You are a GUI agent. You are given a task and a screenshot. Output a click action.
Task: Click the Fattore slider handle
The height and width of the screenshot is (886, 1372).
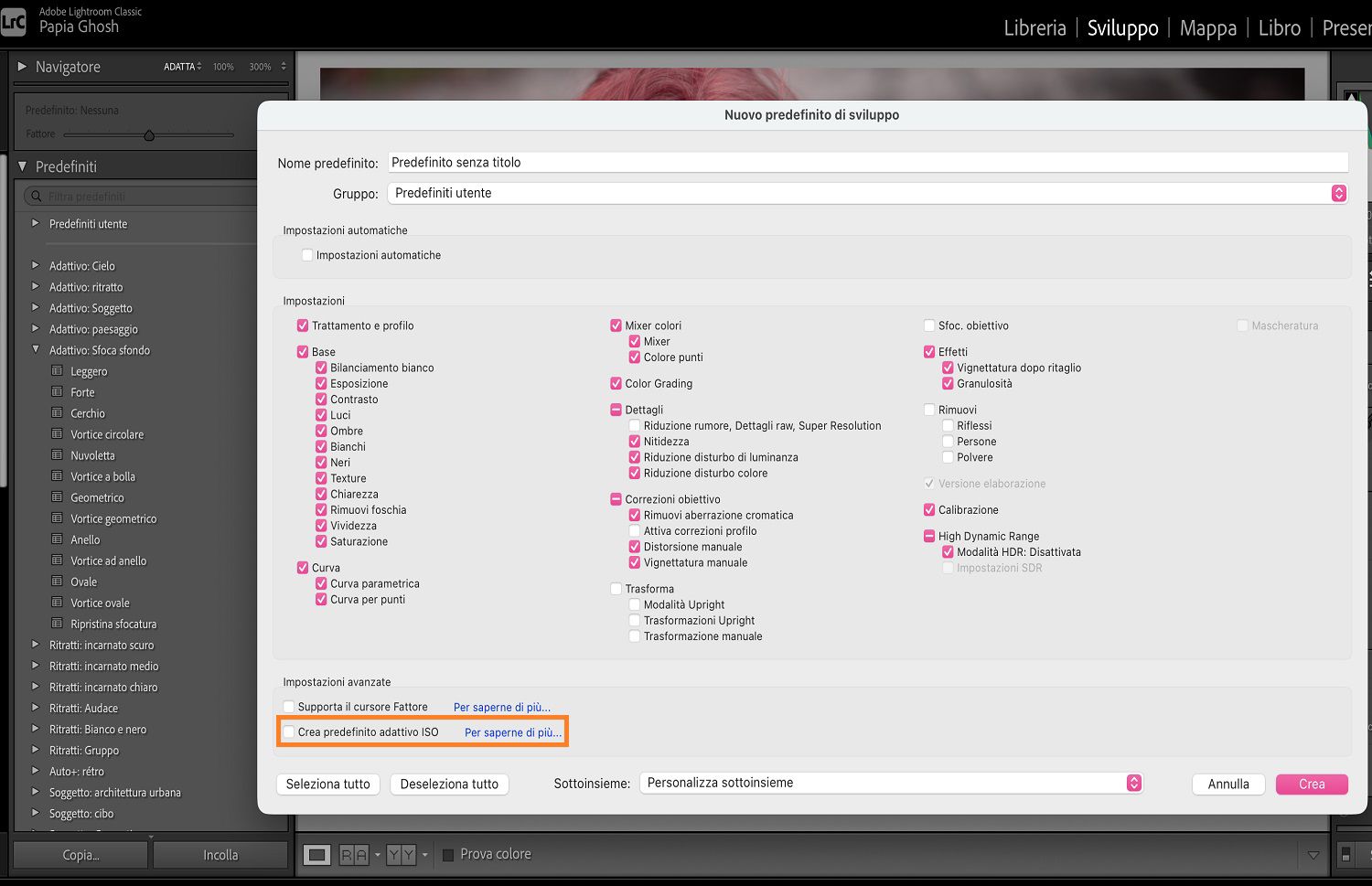[149, 135]
